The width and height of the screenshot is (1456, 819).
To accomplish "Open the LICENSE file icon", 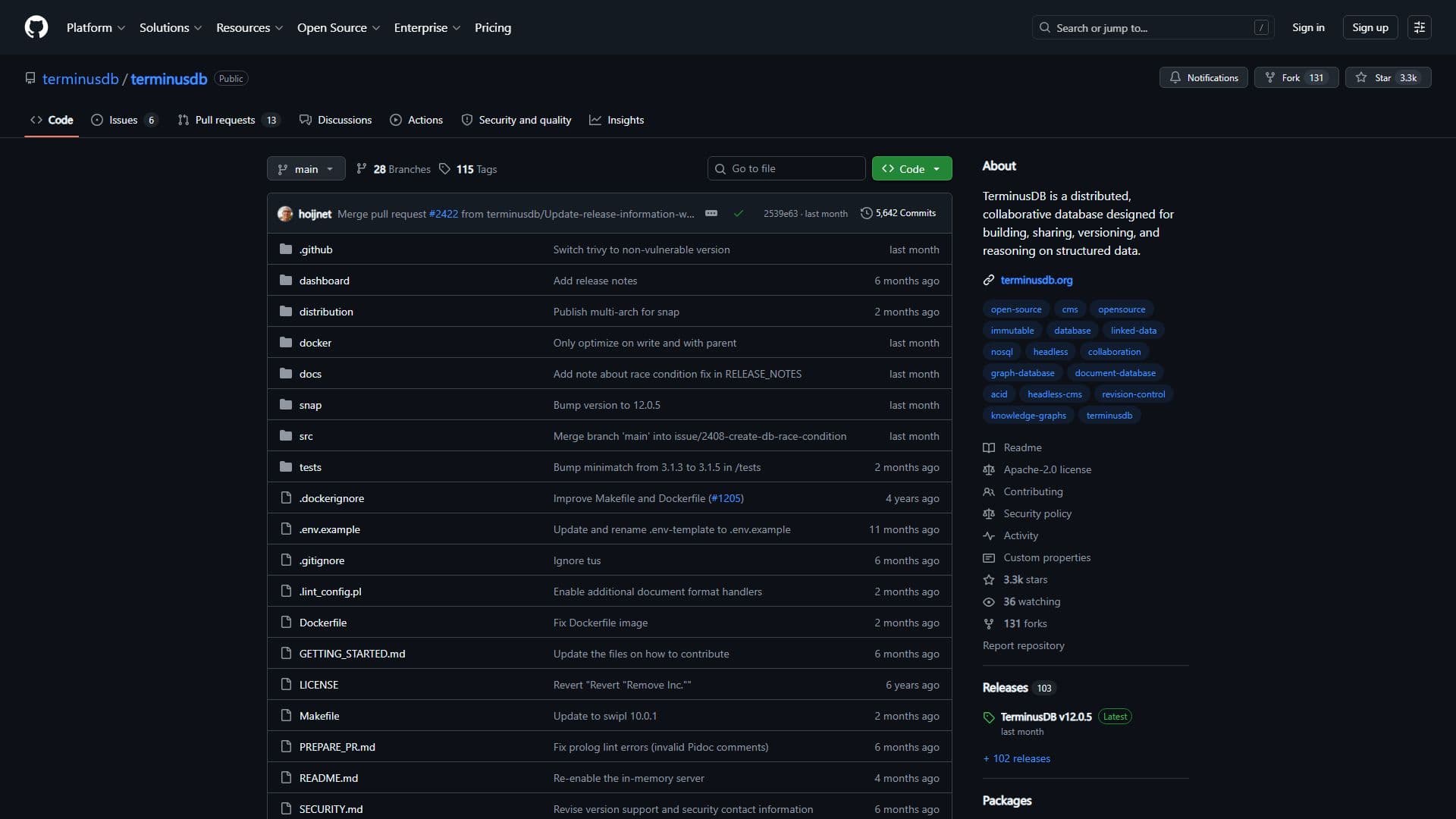I will tap(286, 685).
